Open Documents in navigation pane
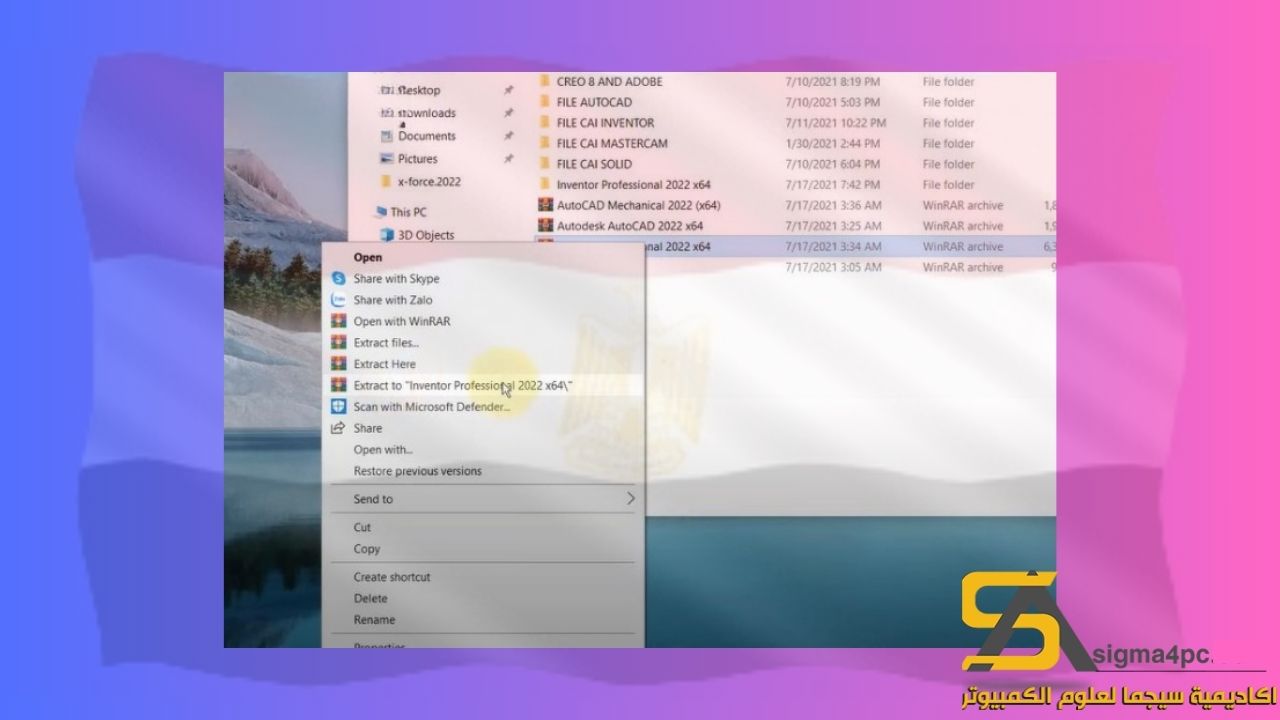1280x720 pixels. coord(427,136)
